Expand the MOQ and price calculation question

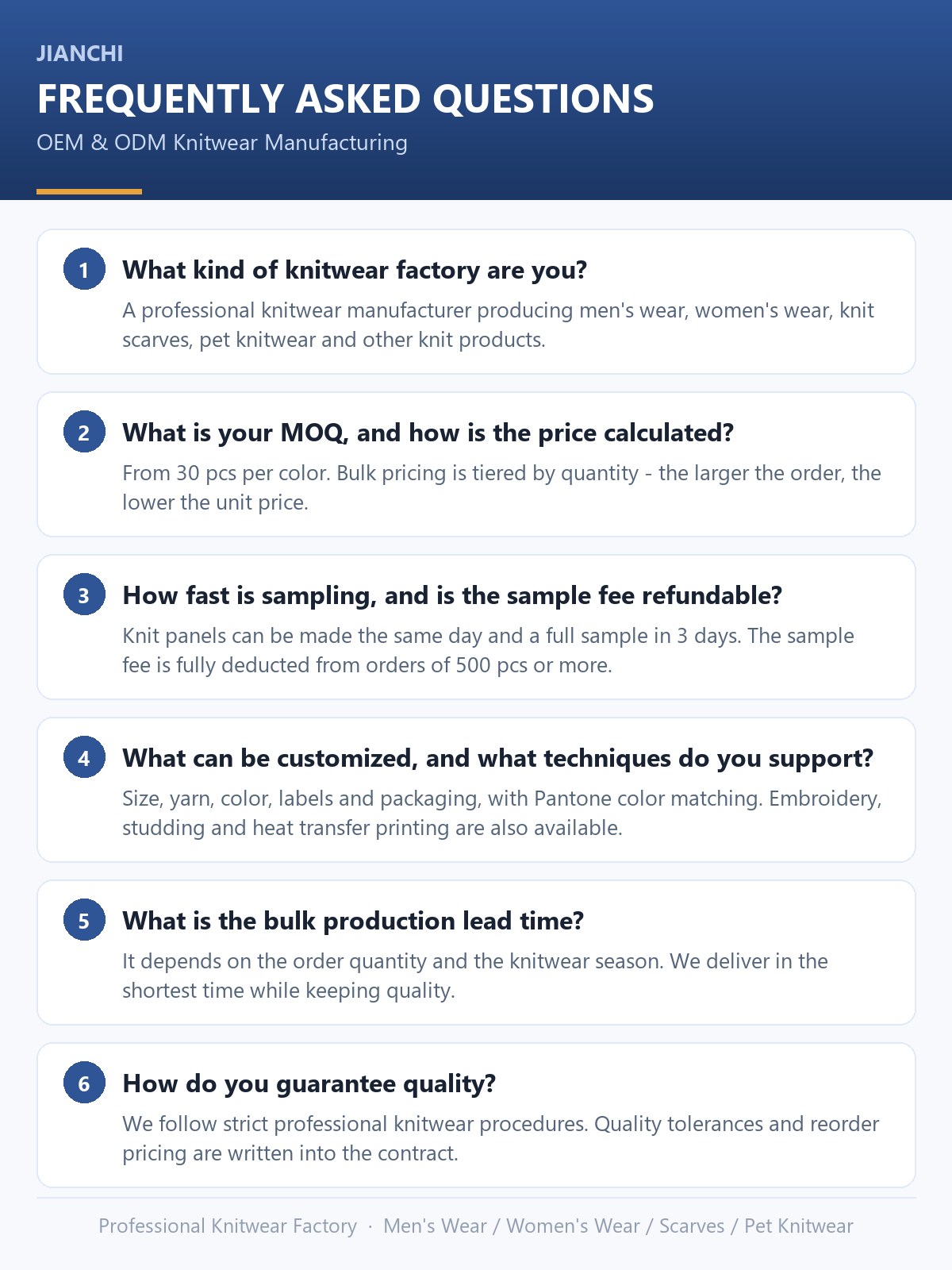428,433
